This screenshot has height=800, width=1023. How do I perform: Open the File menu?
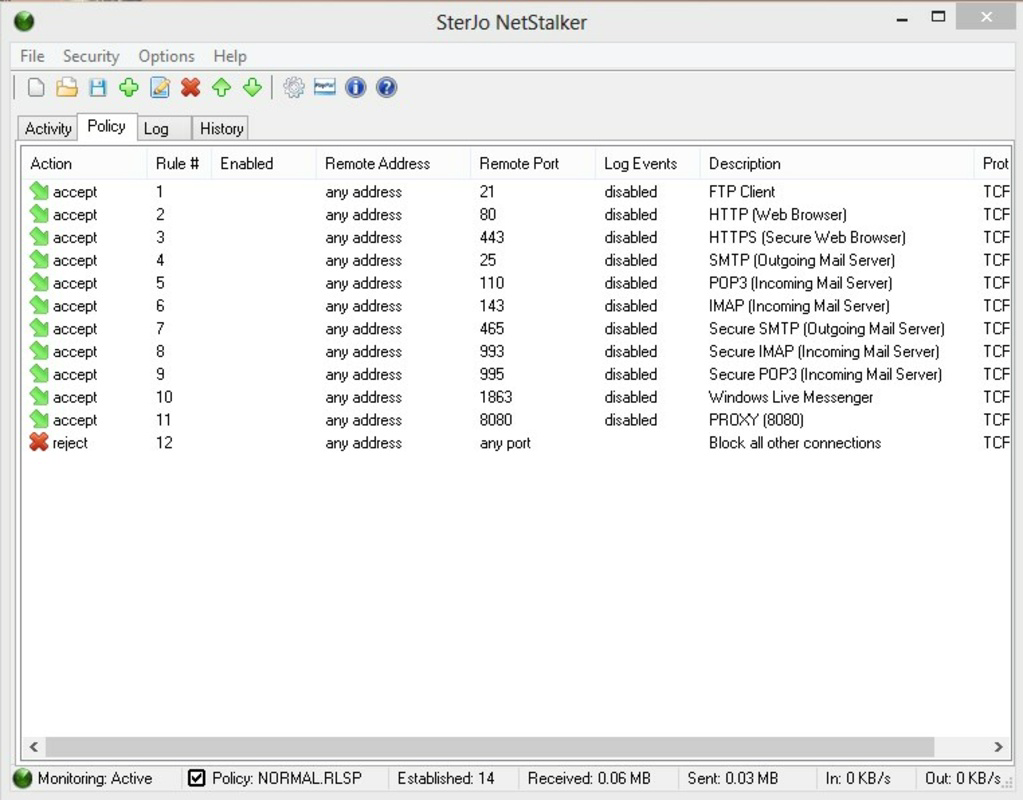coord(32,56)
